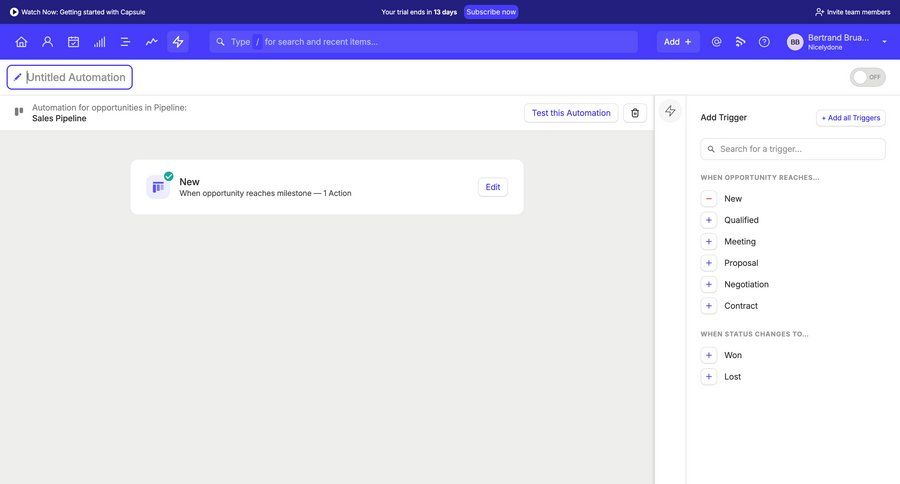The width and height of the screenshot is (900, 484).
Task: Open the Projects list icon
Action: click(x=125, y=42)
